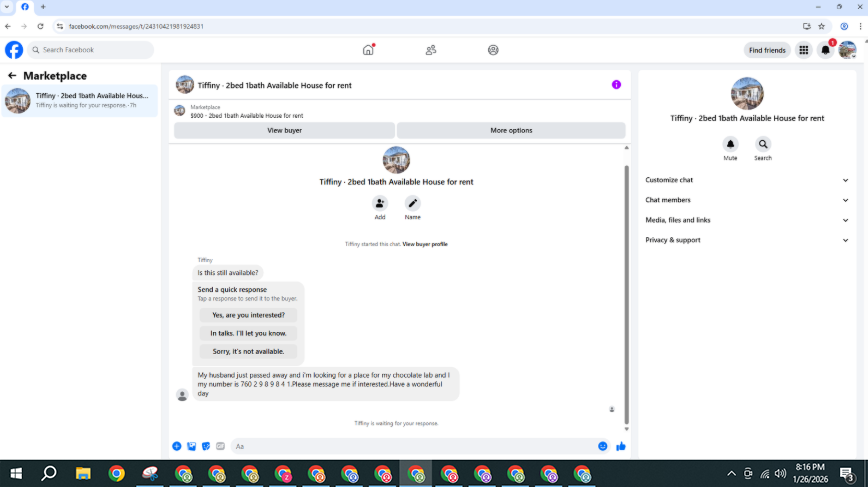Screen dimensions: 868x487
Task: Bookmark this page with the star icon
Action: pyautogui.click(x=822, y=26)
